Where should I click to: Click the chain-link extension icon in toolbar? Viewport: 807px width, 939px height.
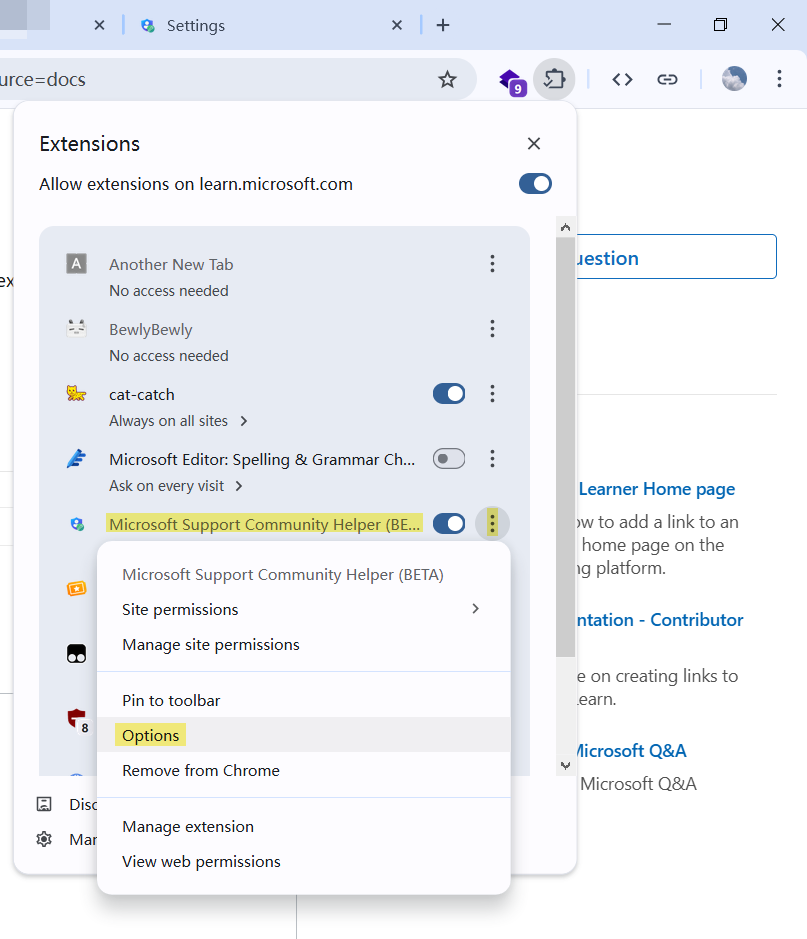pyautogui.click(x=667, y=79)
